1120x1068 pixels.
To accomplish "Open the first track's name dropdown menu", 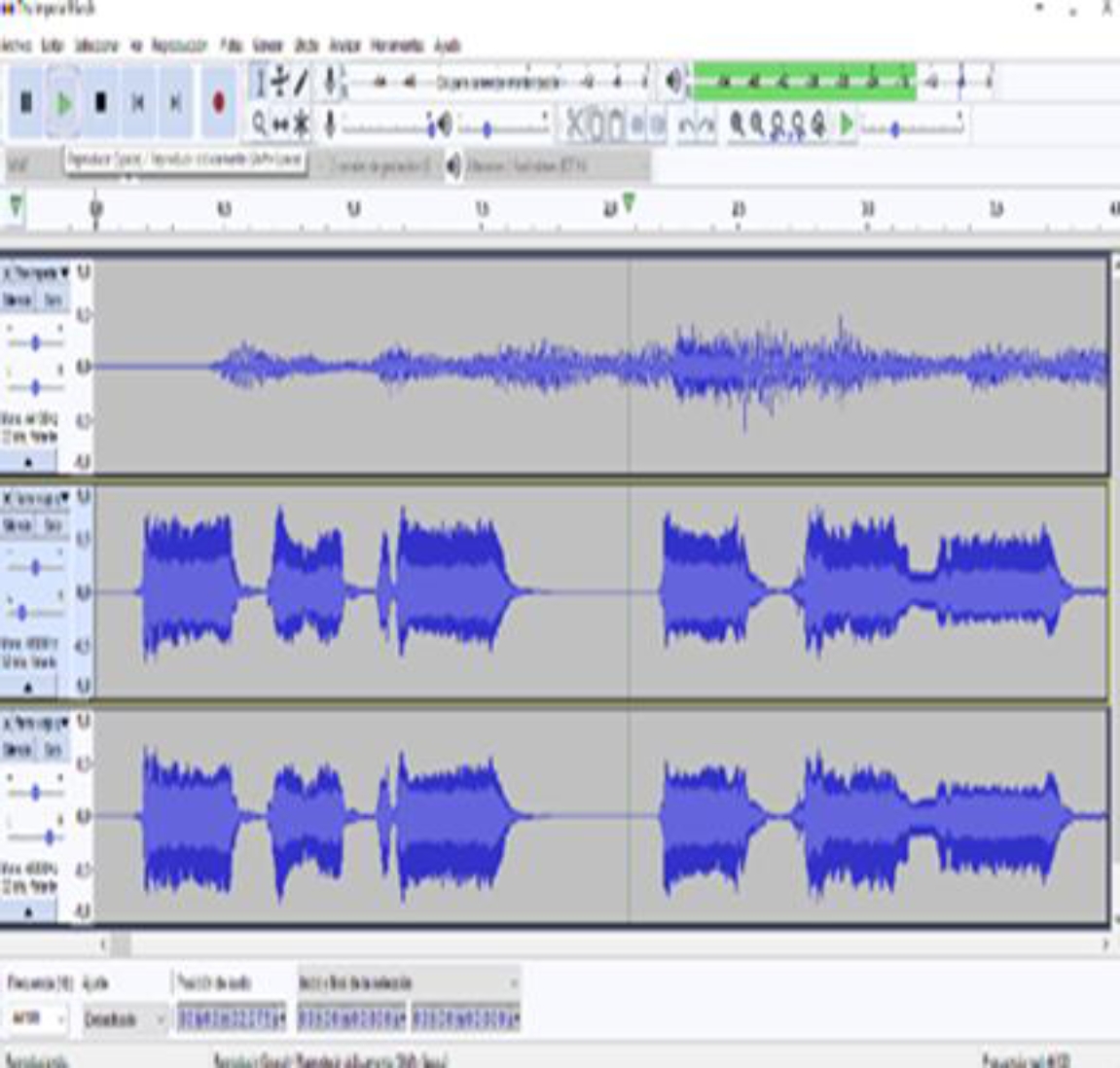I will [64, 272].
